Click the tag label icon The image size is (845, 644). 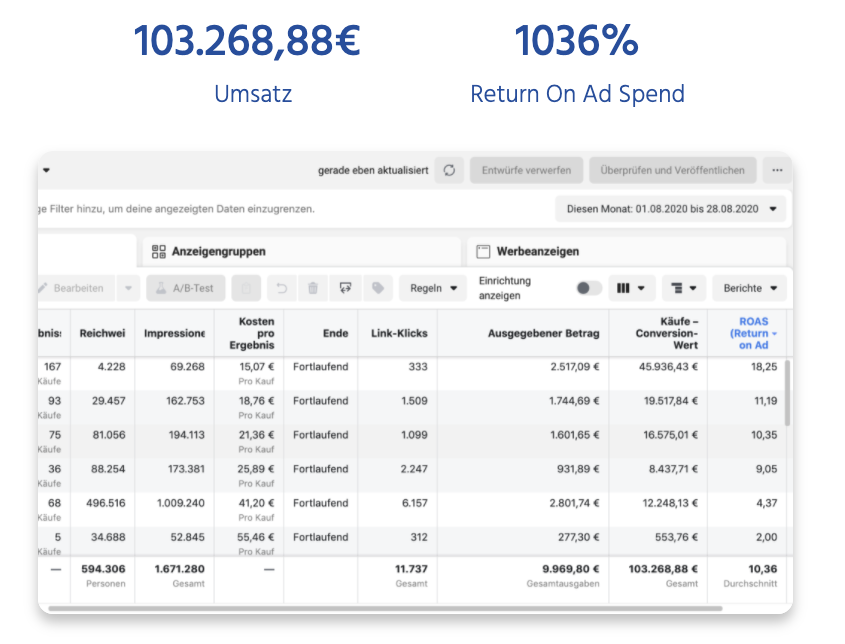(x=377, y=288)
